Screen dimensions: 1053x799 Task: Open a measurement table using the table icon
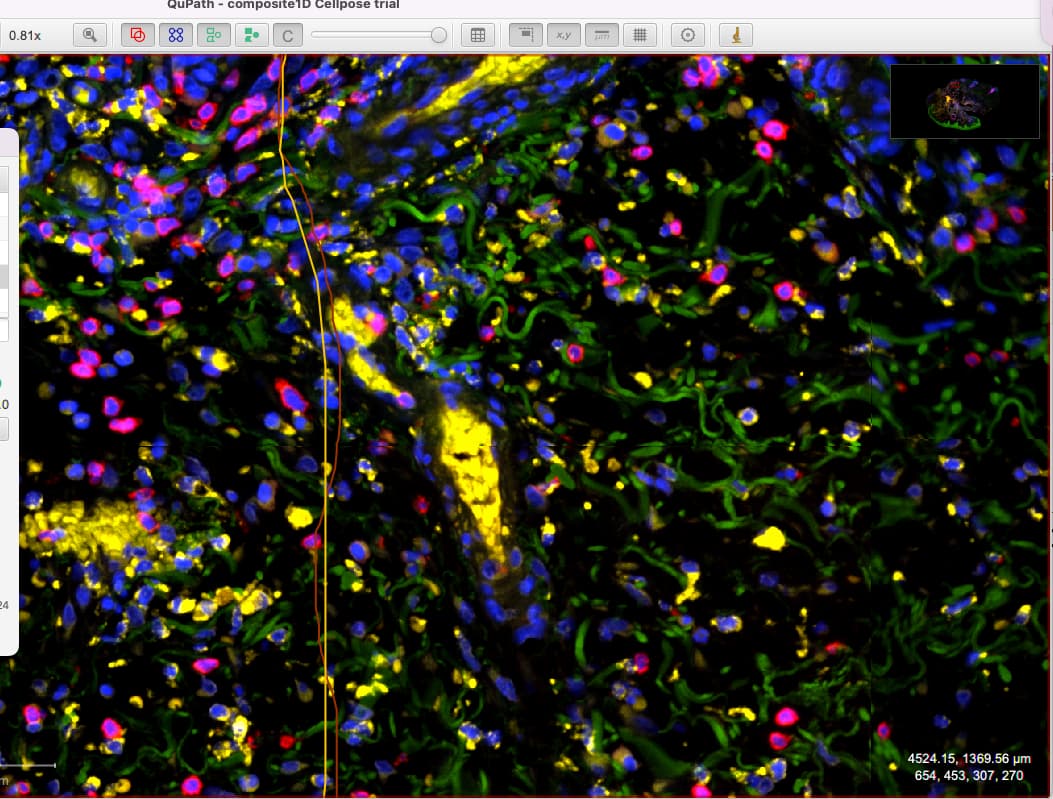pyautogui.click(x=477, y=35)
